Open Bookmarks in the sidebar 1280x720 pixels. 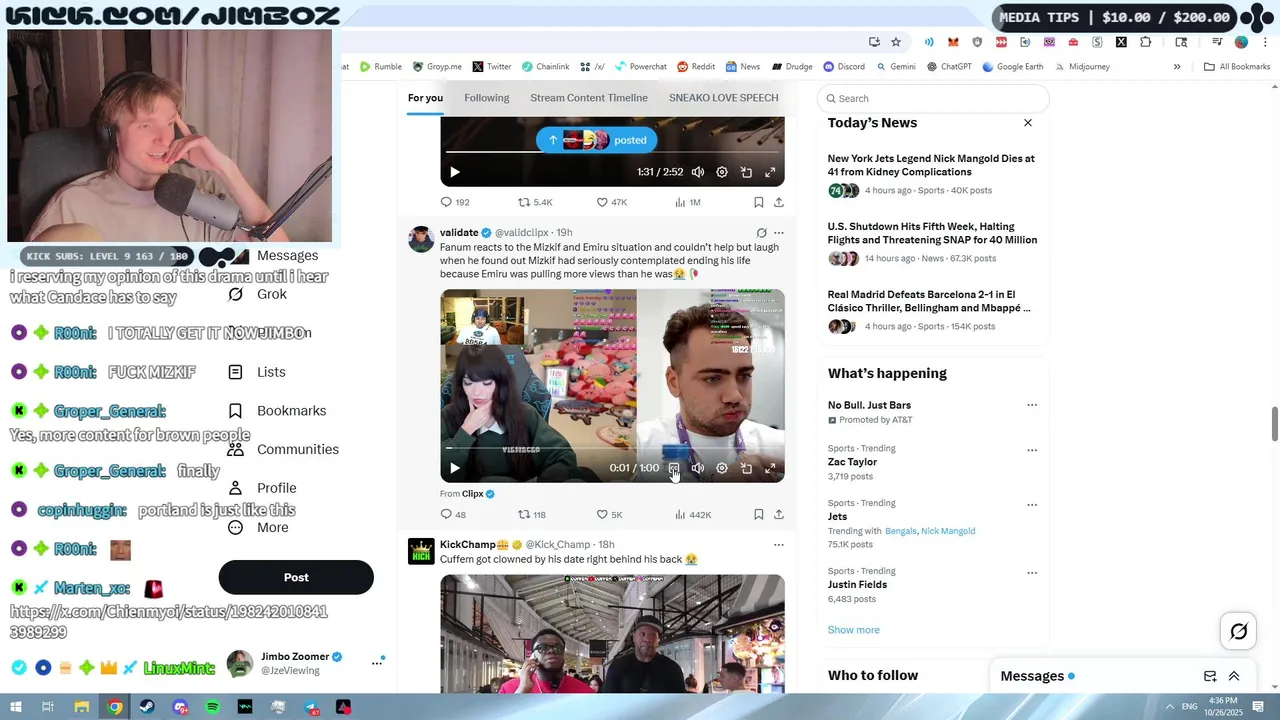click(277, 411)
